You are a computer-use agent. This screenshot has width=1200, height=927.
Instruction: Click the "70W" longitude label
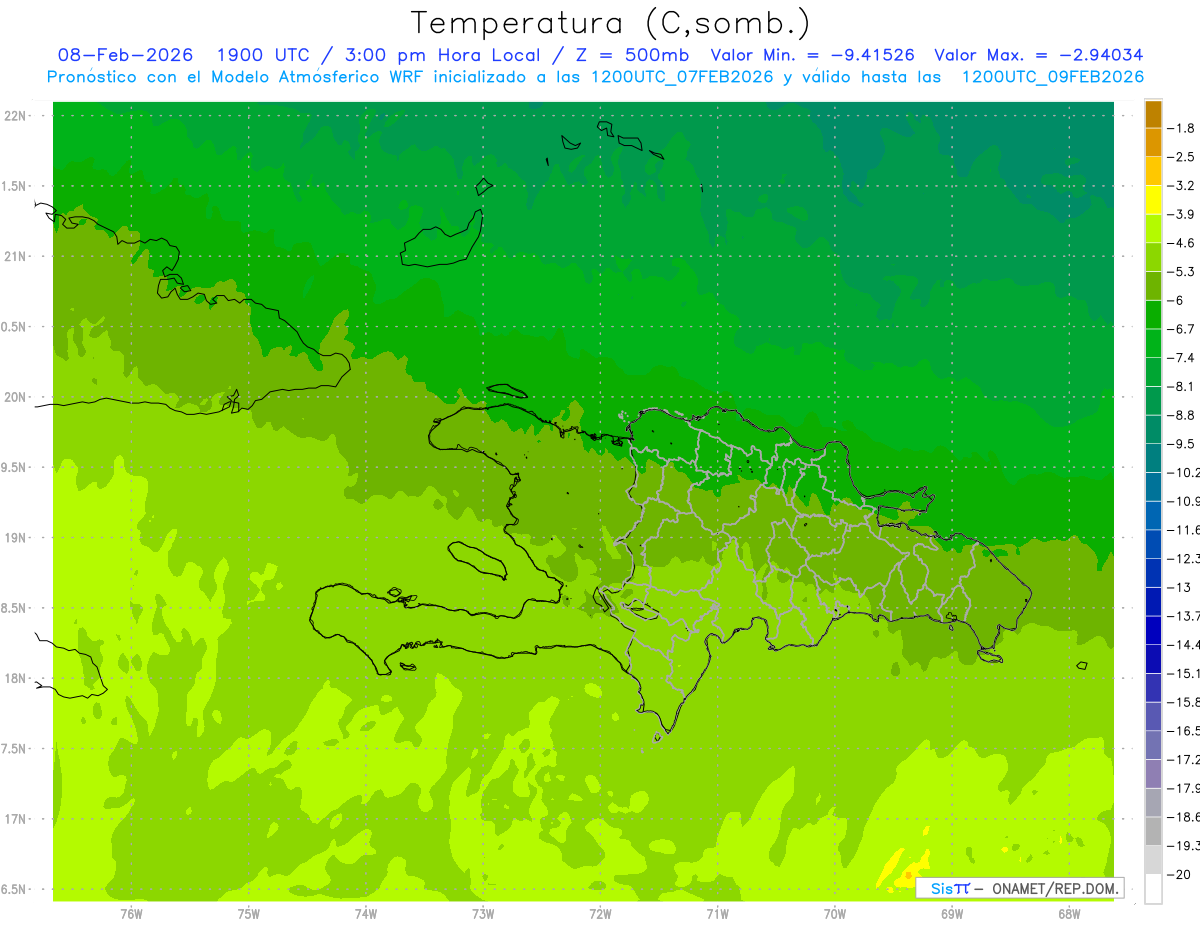tap(834, 914)
